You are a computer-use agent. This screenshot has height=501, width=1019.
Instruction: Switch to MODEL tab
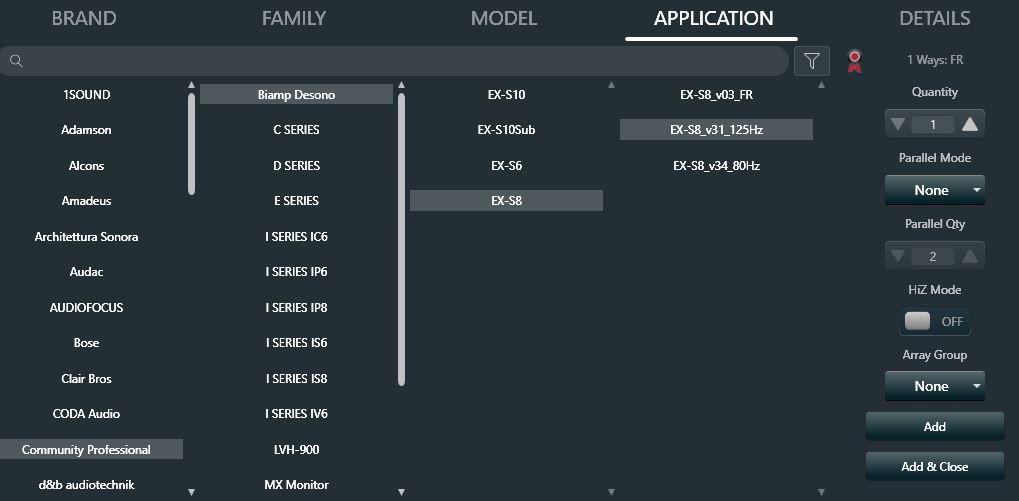pyautogui.click(x=504, y=18)
